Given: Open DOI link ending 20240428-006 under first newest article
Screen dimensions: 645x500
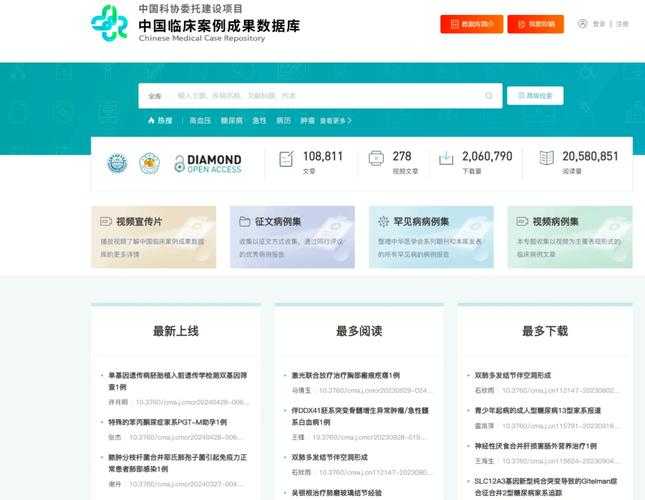Looking at the screenshot, I should pyautogui.click(x=191, y=402).
